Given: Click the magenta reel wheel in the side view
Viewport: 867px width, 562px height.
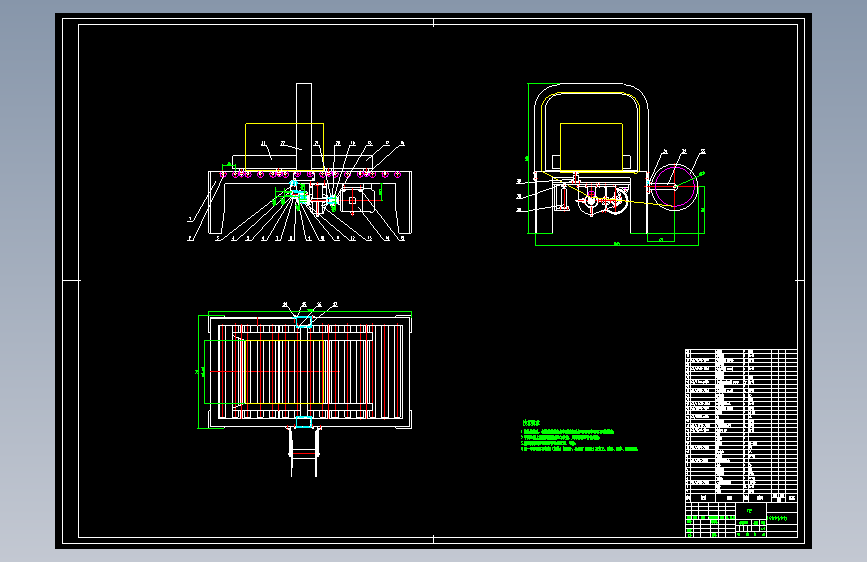Looking at the screenshot, I should point(675,187).
